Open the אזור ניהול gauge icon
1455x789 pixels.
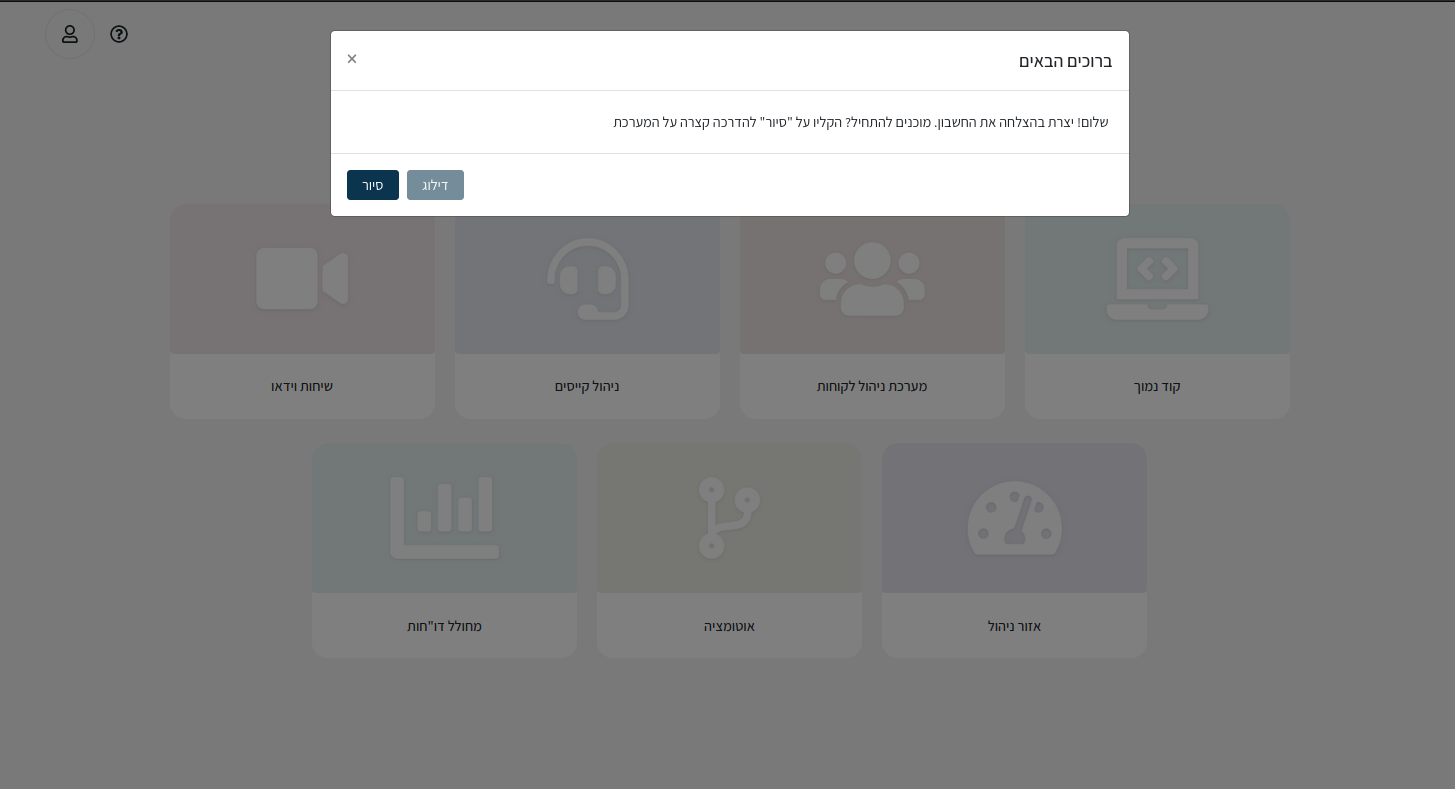(x=1014, y=518)
